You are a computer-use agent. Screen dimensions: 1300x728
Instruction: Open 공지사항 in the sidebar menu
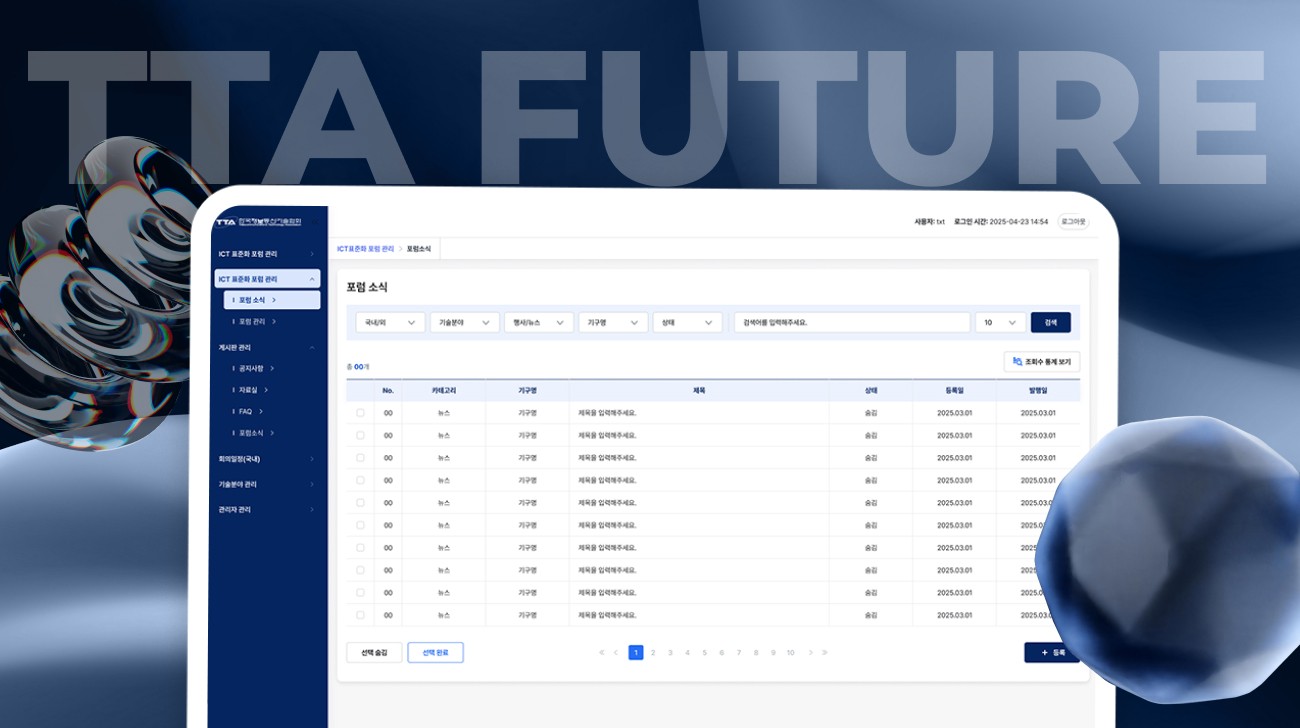[252, 368]
